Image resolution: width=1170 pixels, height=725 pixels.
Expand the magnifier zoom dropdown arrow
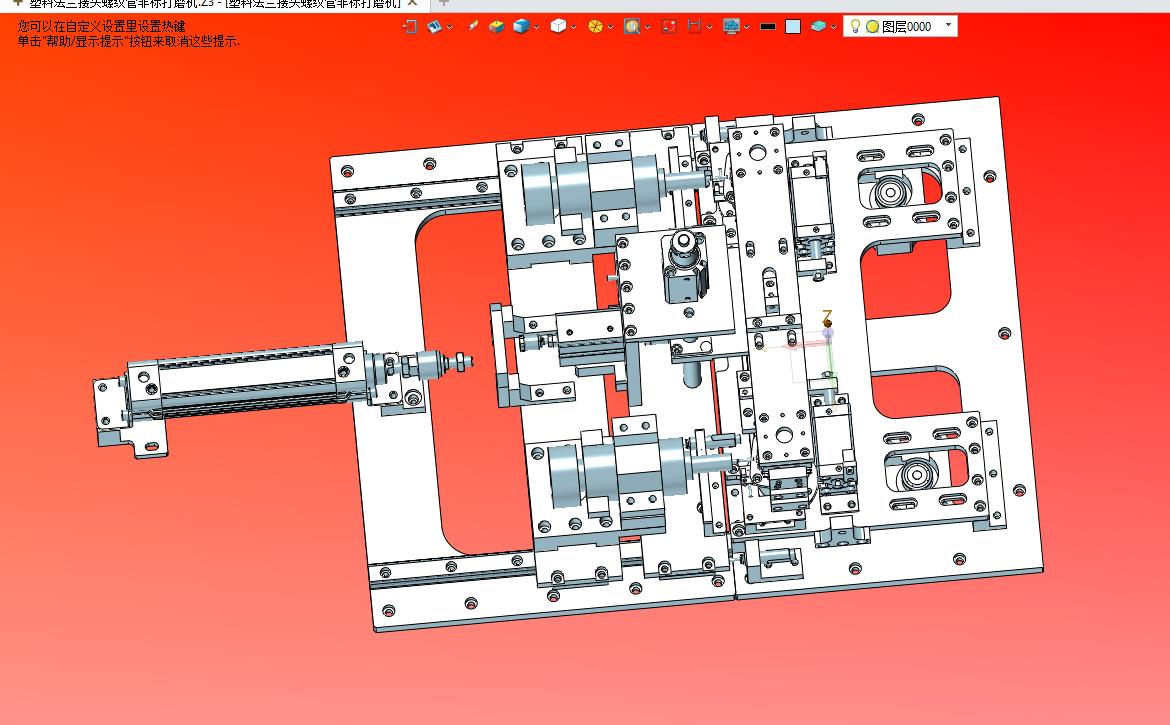tap(648, 27)
